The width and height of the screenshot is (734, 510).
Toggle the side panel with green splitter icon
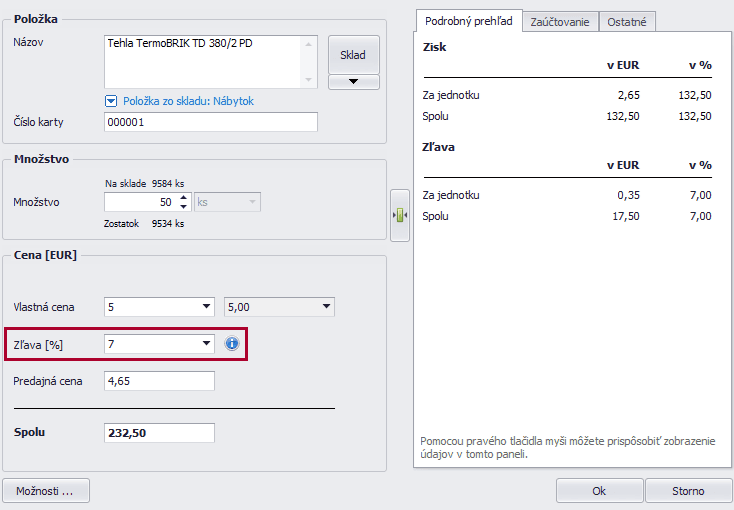400,215
